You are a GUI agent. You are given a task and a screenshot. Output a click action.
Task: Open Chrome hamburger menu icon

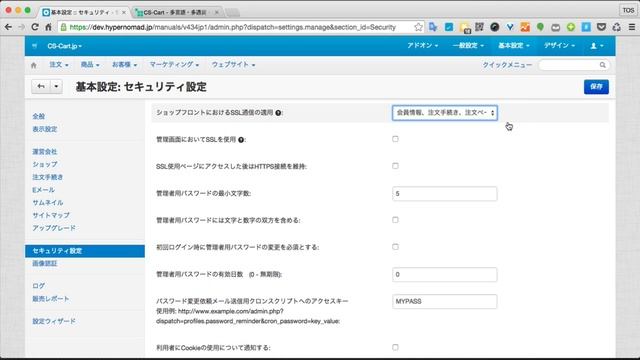(631, 27)
